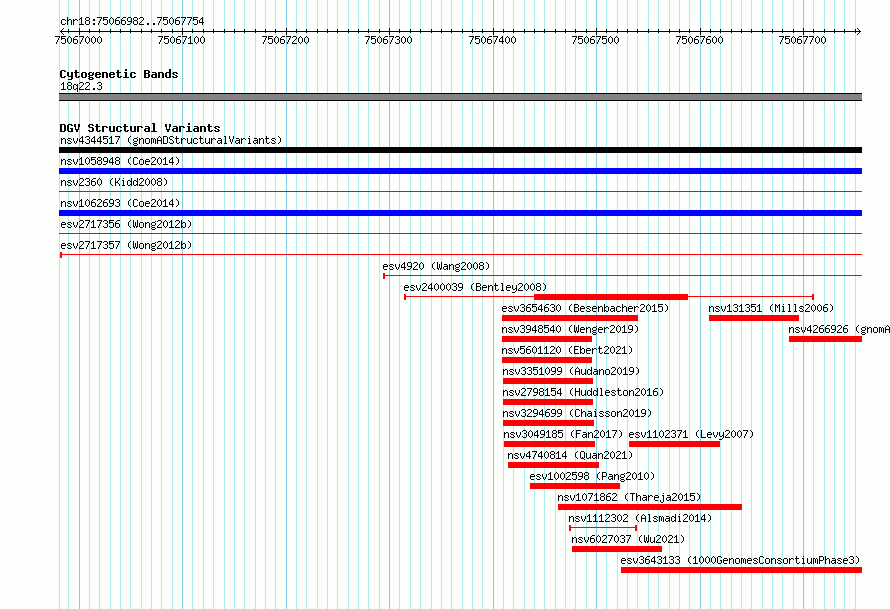Select the esv1102371 (Levy2007) red bar
Viewport: 890px width, 609px height.
click(674, 444)
